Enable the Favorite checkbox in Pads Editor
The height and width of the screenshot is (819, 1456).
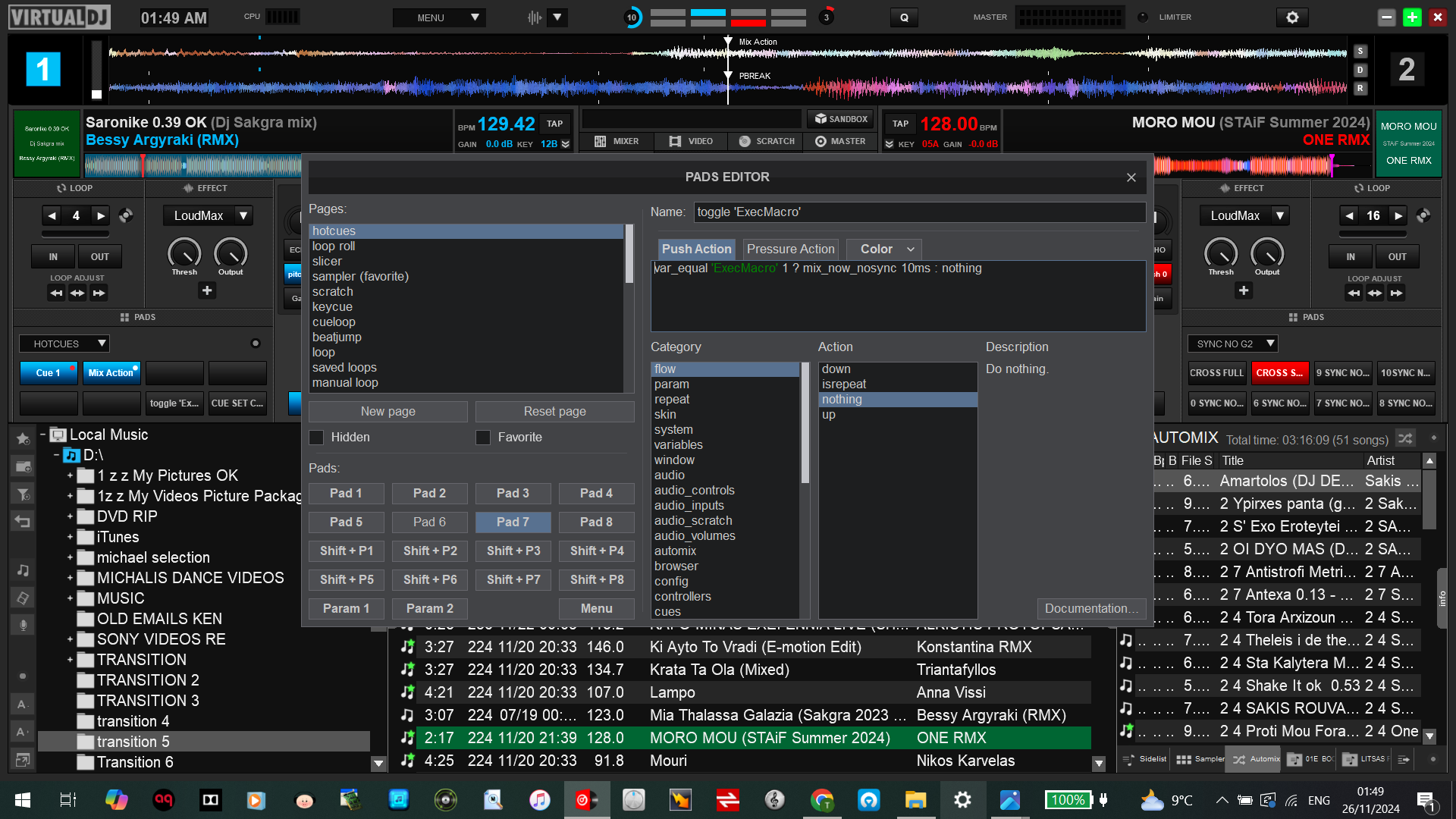[x=483, y=438]
